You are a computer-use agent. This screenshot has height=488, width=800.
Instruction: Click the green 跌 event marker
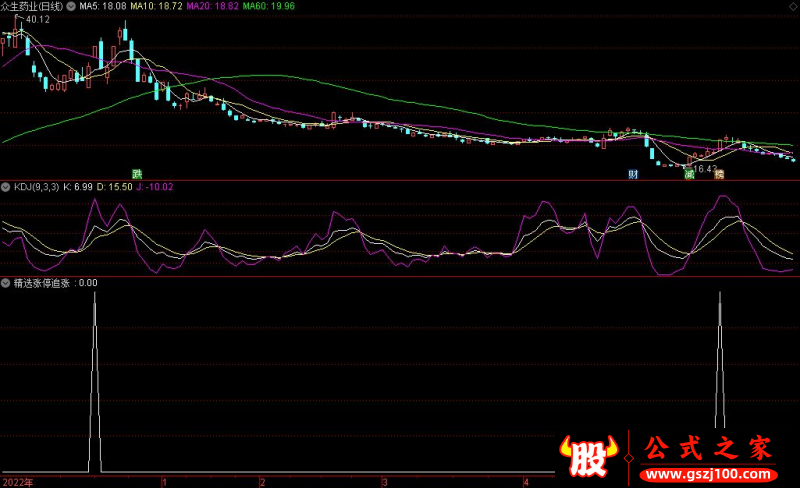click(137, 173)
